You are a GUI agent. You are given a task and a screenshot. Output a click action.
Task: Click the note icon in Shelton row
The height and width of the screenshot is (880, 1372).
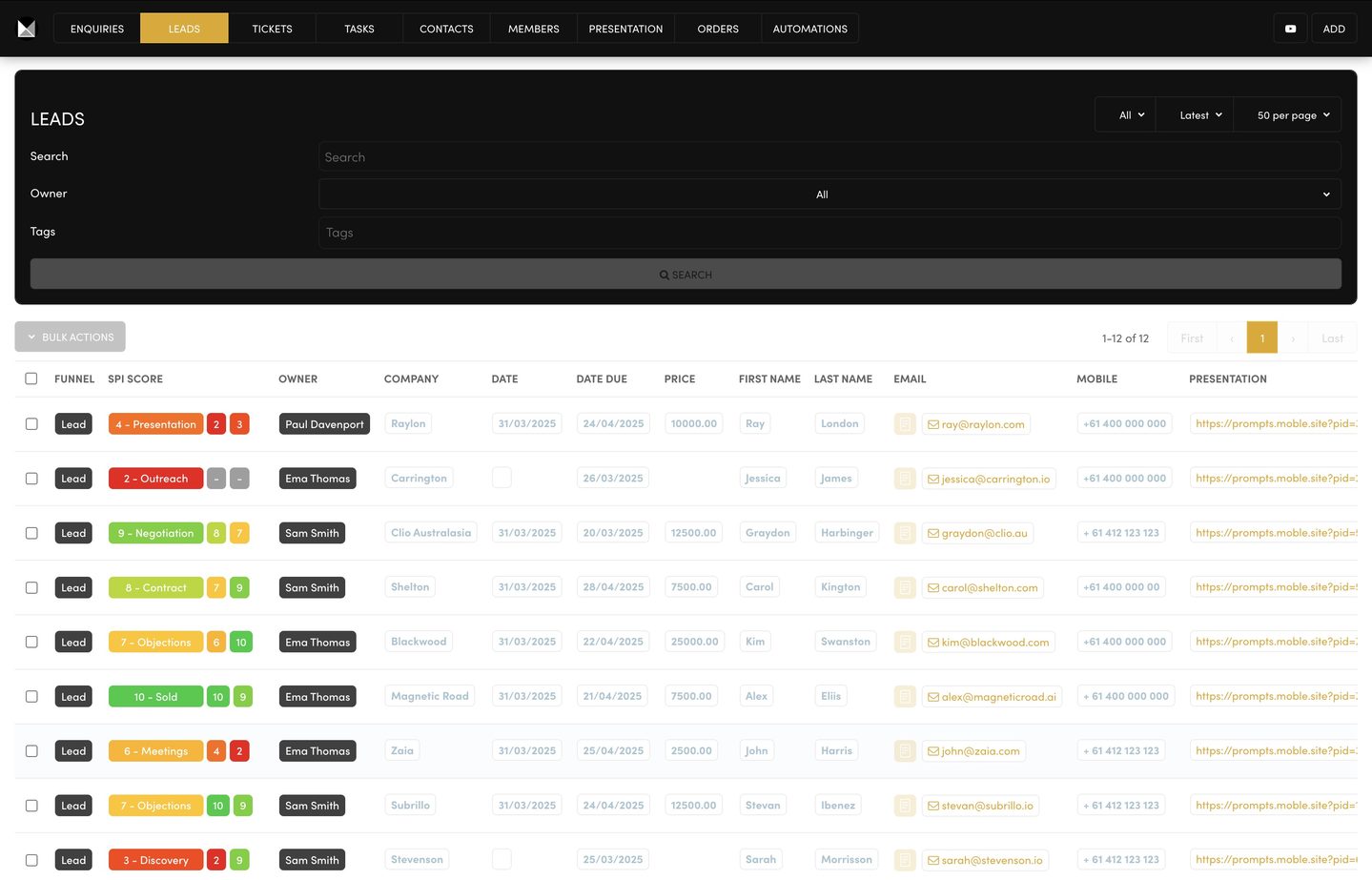click(x=905, y=588)
